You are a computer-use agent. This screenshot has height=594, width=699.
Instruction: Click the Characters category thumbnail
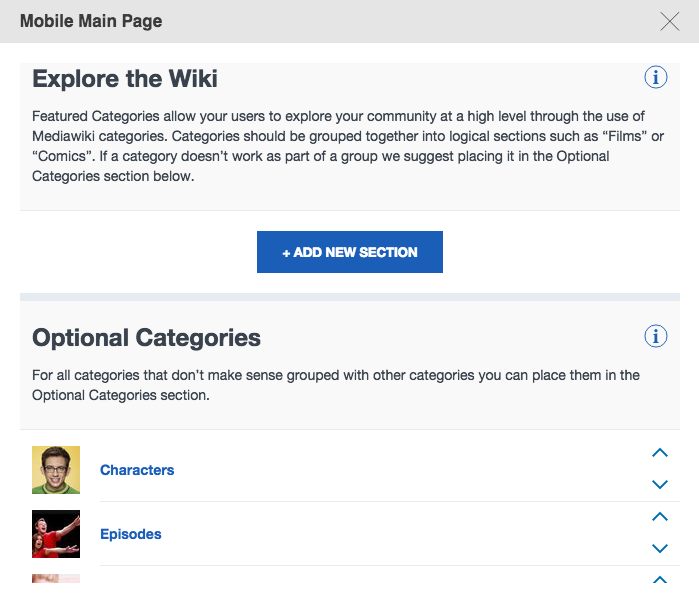[56, 470]
